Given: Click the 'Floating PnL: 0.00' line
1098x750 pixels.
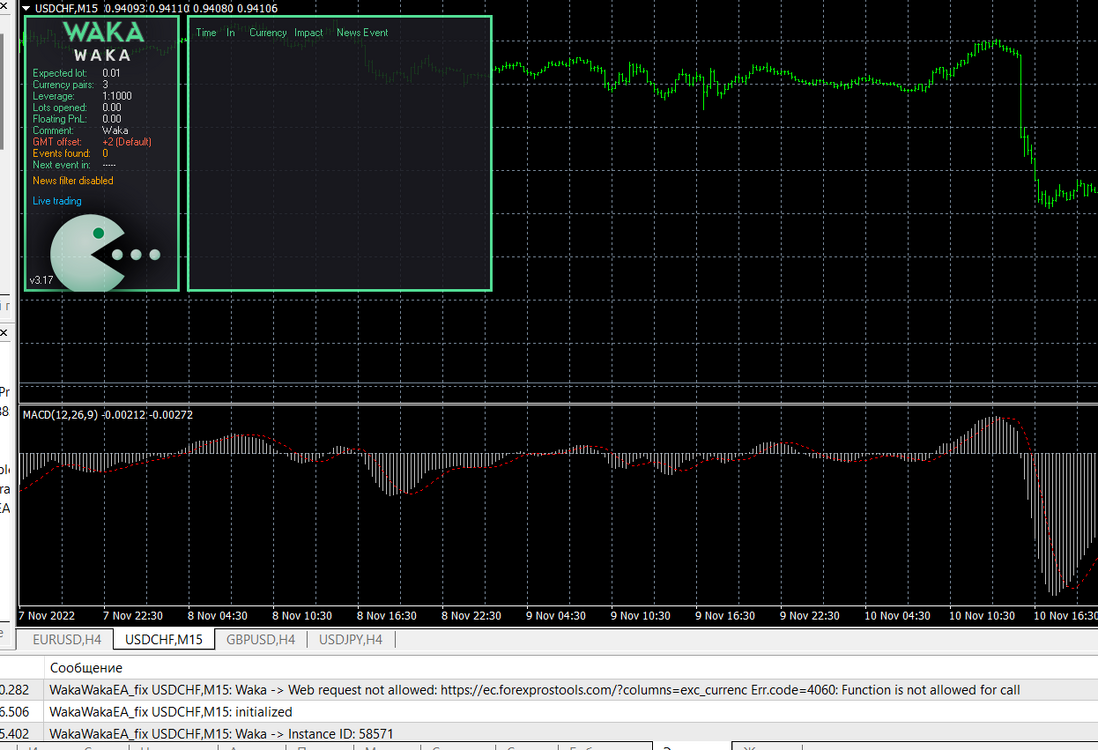Looking at the screenshot, I should [77, 119].
